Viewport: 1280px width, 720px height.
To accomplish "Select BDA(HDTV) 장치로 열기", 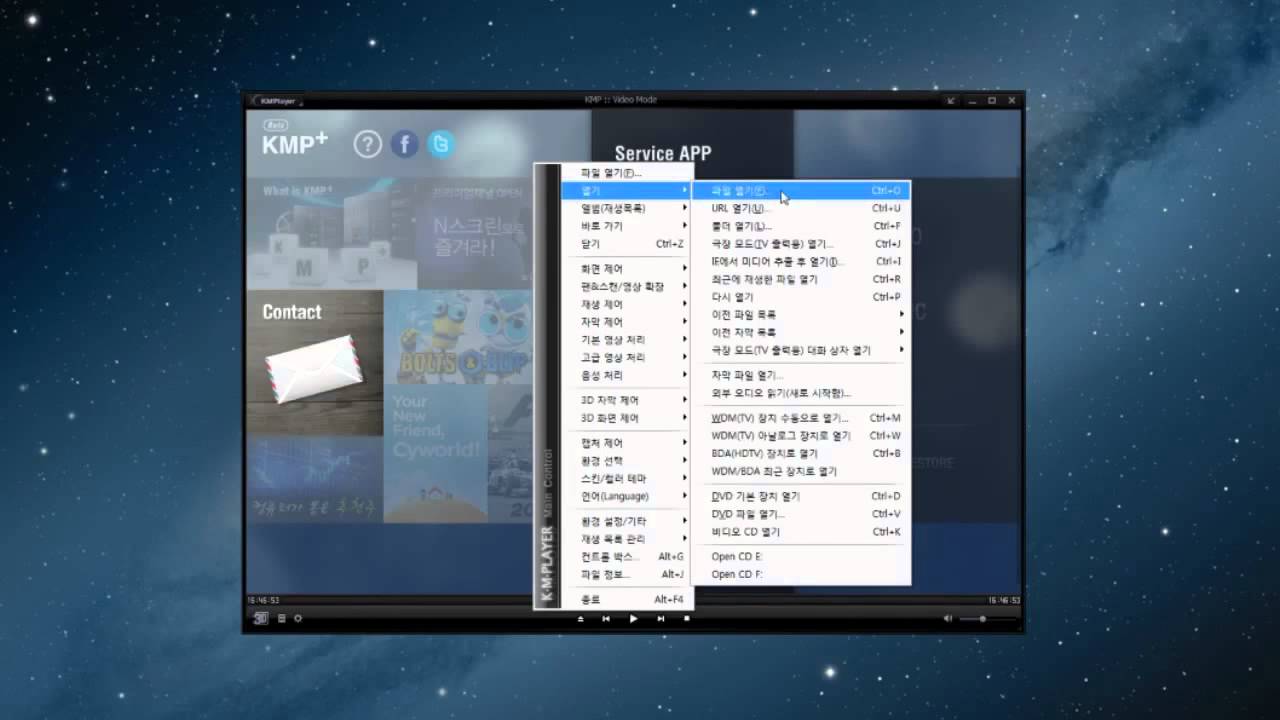I will click(801, 453).
